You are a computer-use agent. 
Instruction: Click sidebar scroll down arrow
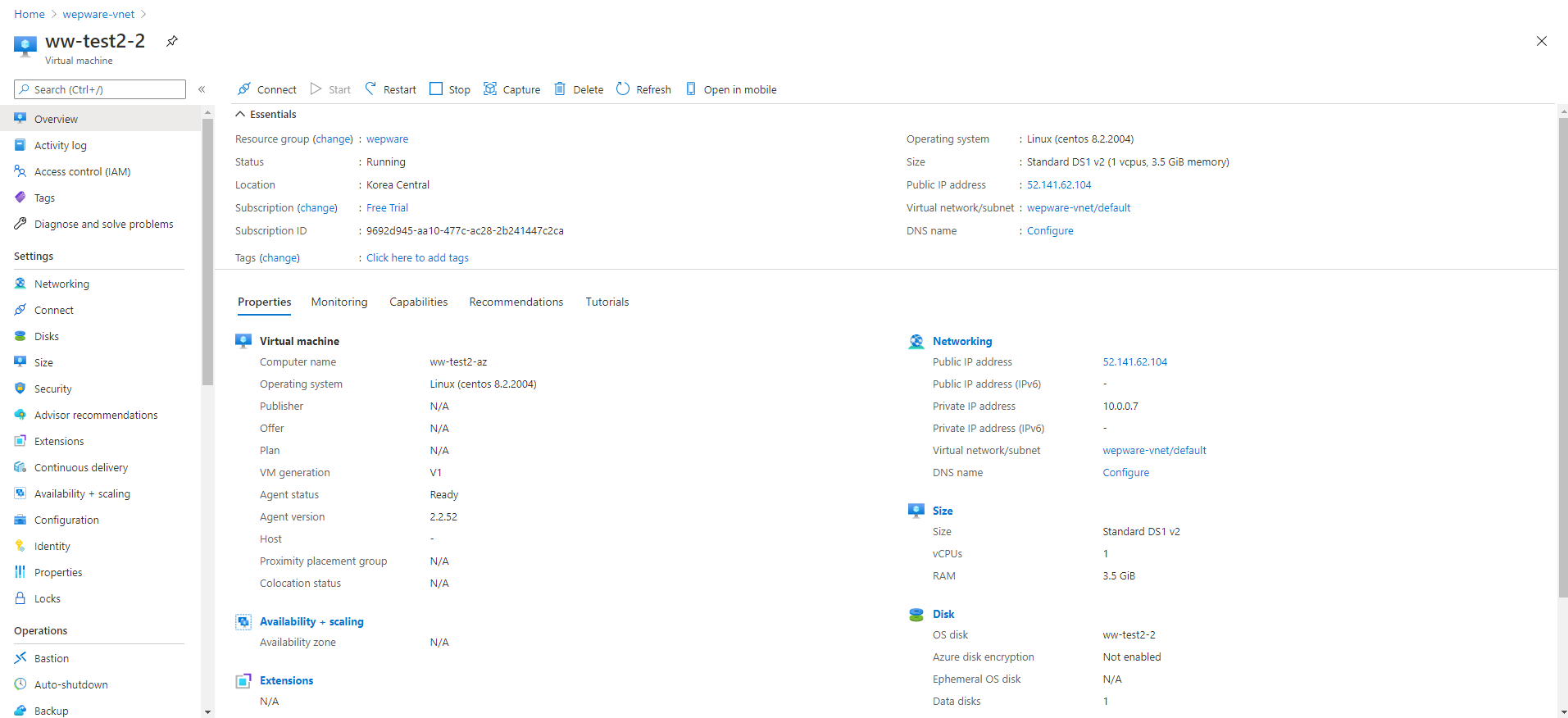(207, 712)
